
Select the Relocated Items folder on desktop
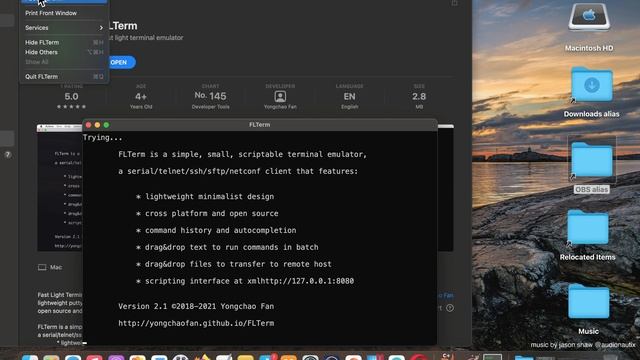click(x=587, y=227)
